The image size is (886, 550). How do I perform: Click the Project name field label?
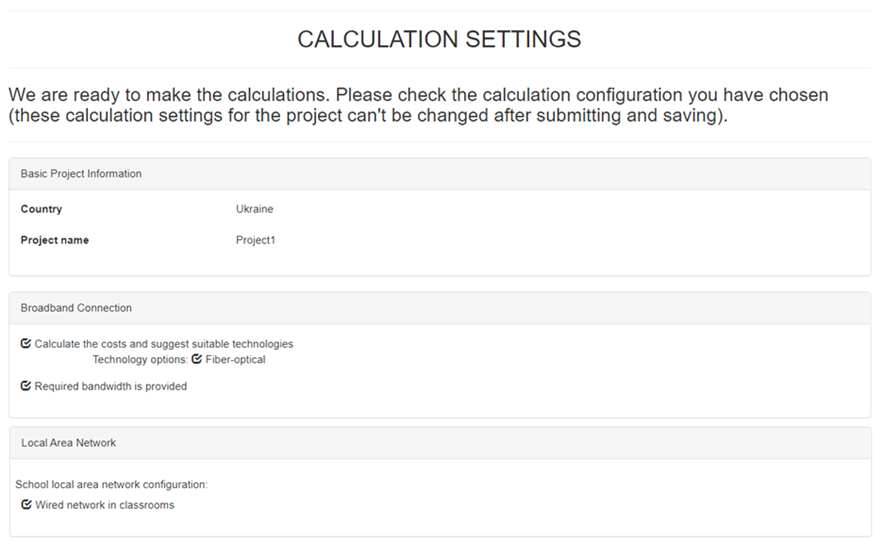coord(54,240)
